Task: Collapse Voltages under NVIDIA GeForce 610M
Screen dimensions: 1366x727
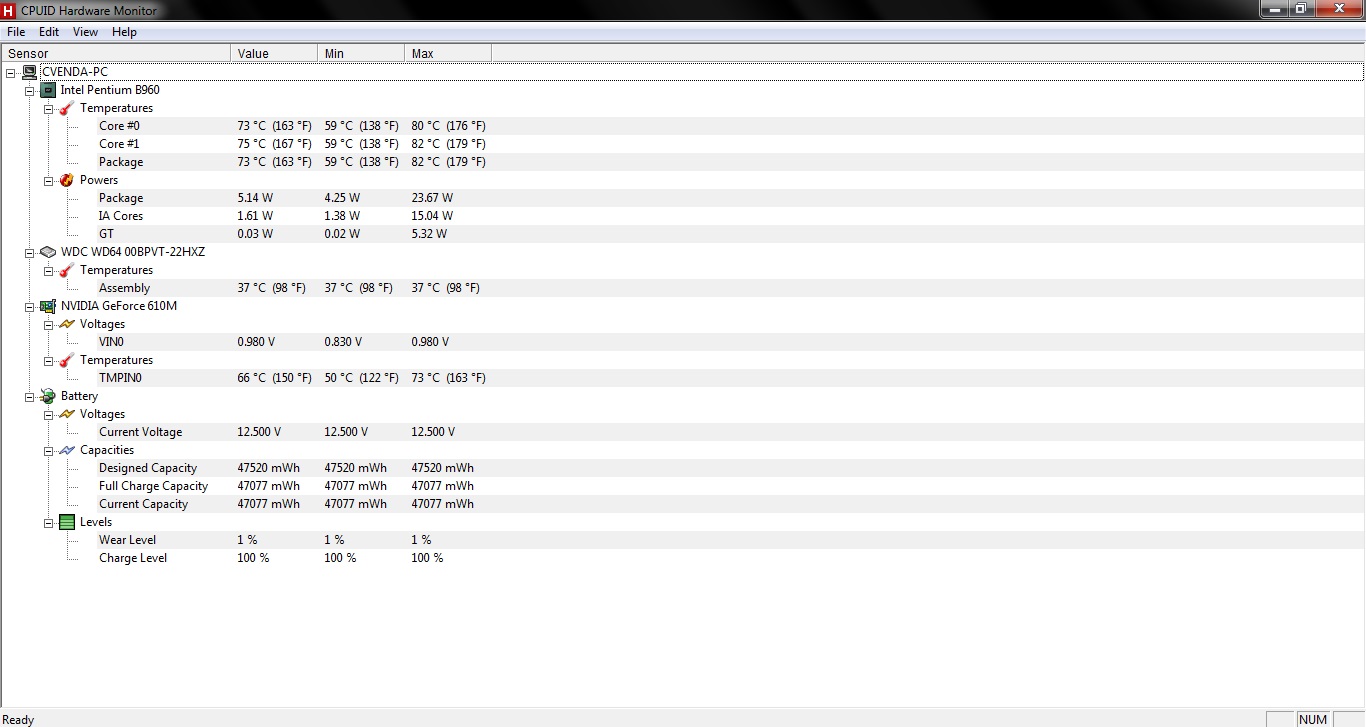Action: 49,324
